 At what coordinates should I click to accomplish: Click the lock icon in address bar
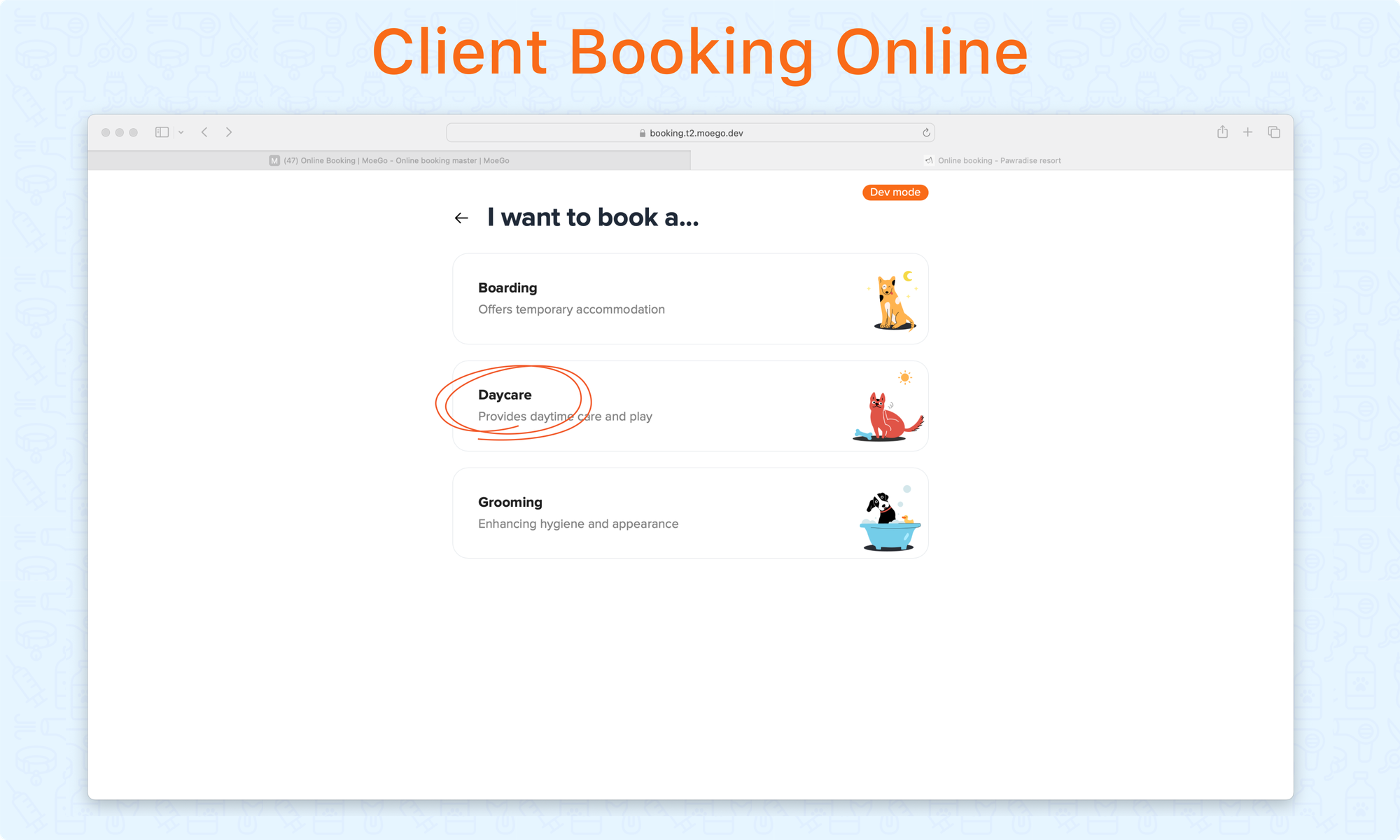pyautogui.click(x=642, y=133)
